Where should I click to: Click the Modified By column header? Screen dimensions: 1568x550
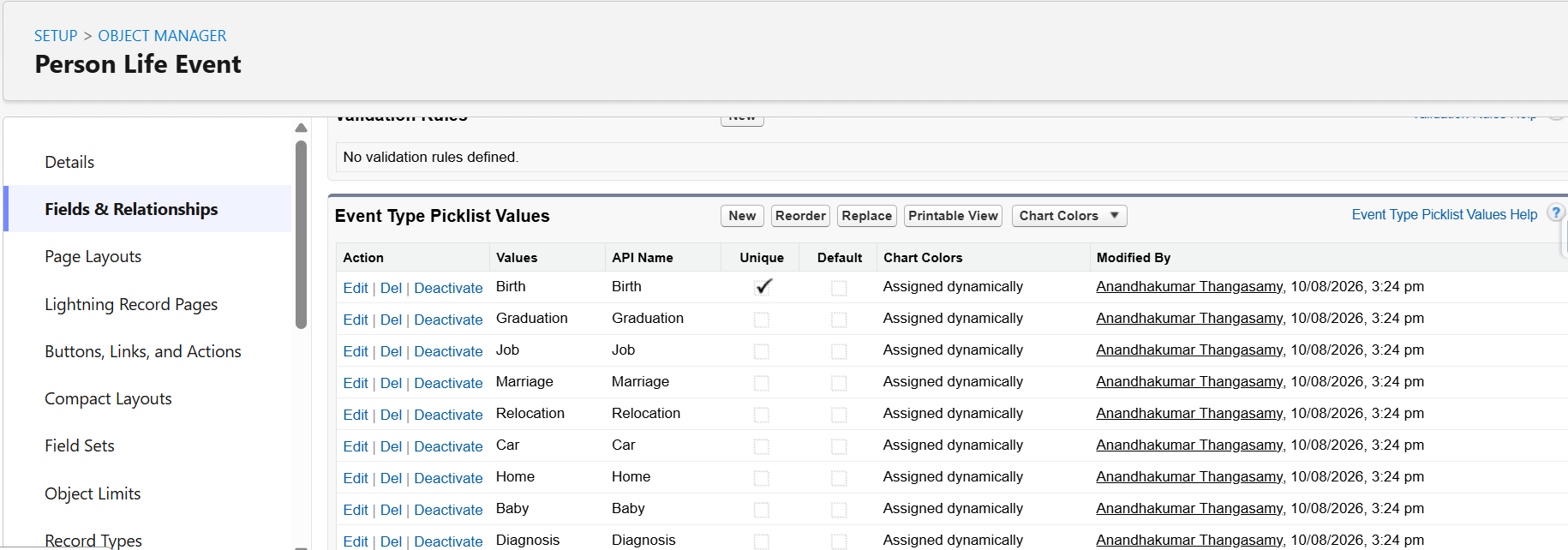coord(1134,258)
